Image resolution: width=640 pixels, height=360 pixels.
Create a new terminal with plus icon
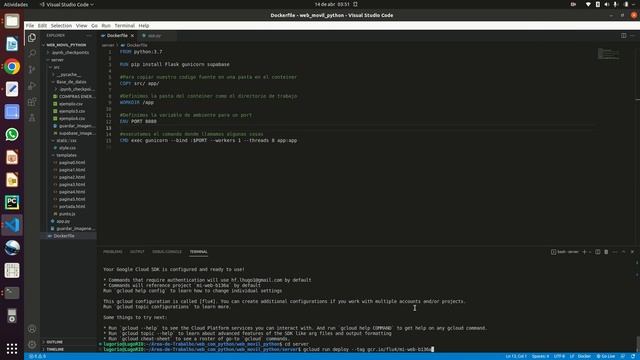click(584, 252)
